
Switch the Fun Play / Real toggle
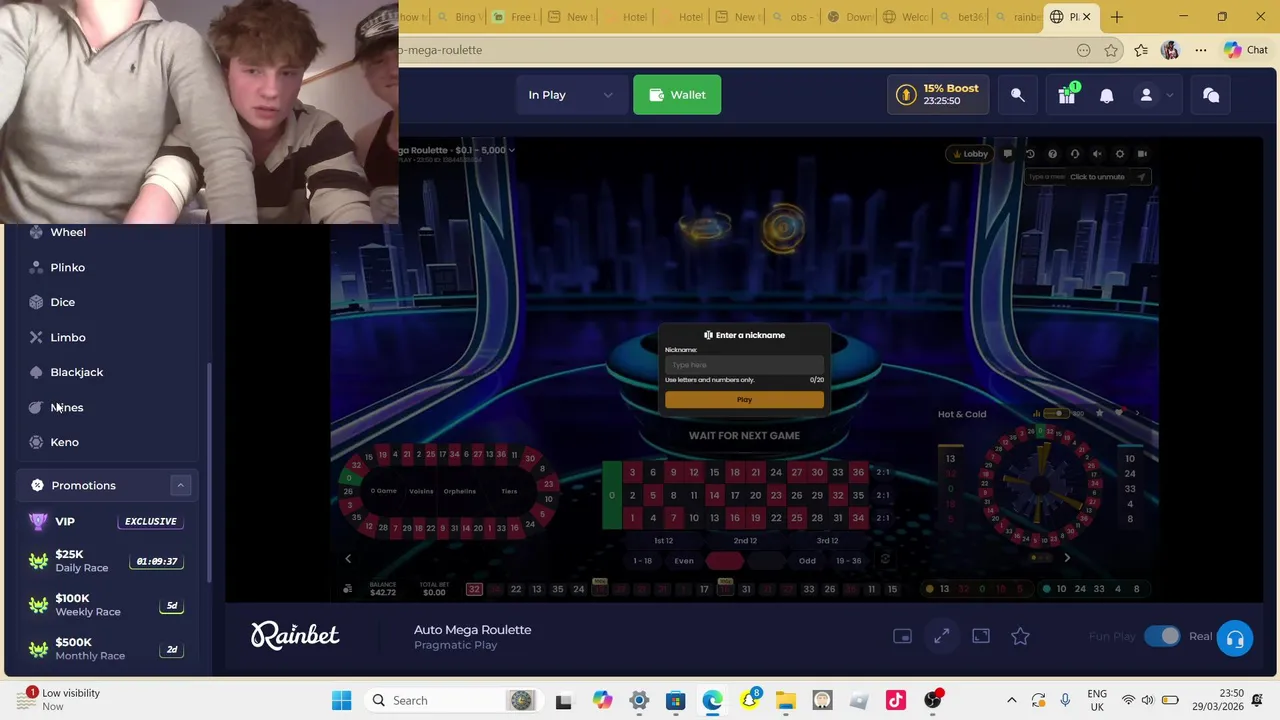[x=1162, y=636]
